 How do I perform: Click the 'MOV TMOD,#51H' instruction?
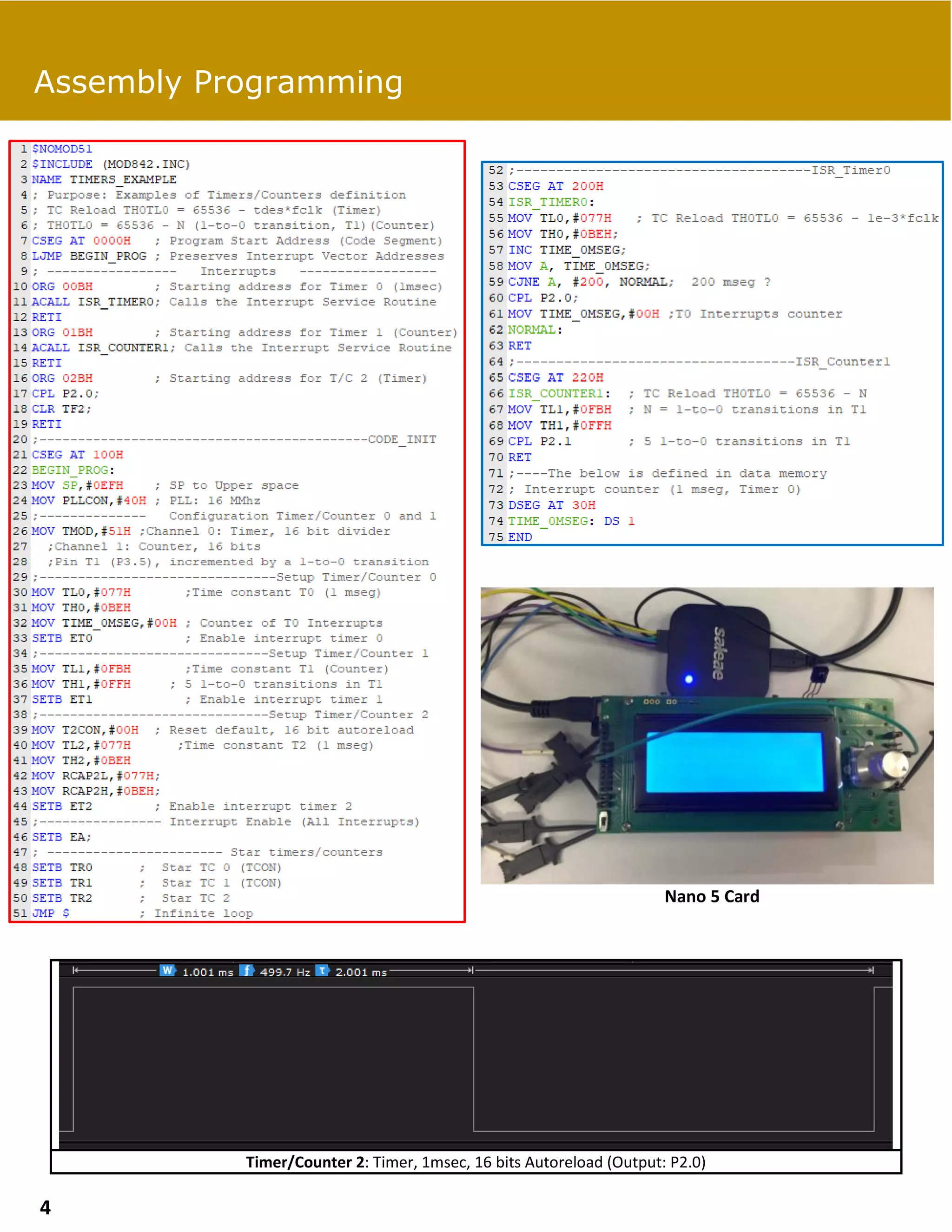(81, 531)
